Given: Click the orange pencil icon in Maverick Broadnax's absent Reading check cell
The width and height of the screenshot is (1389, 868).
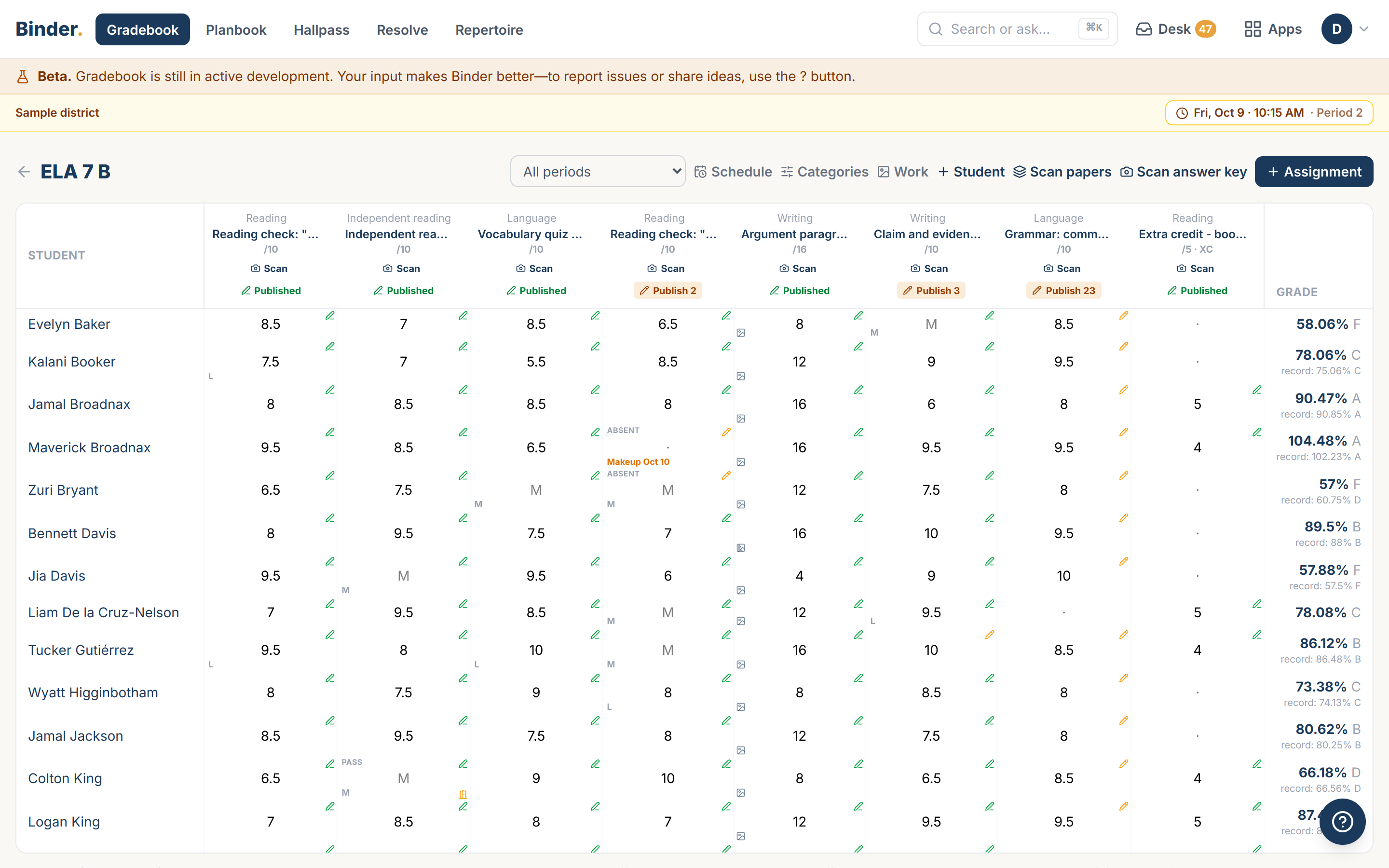Looking at the screenshot, I should pyautogui.click(x=726, y=432).
